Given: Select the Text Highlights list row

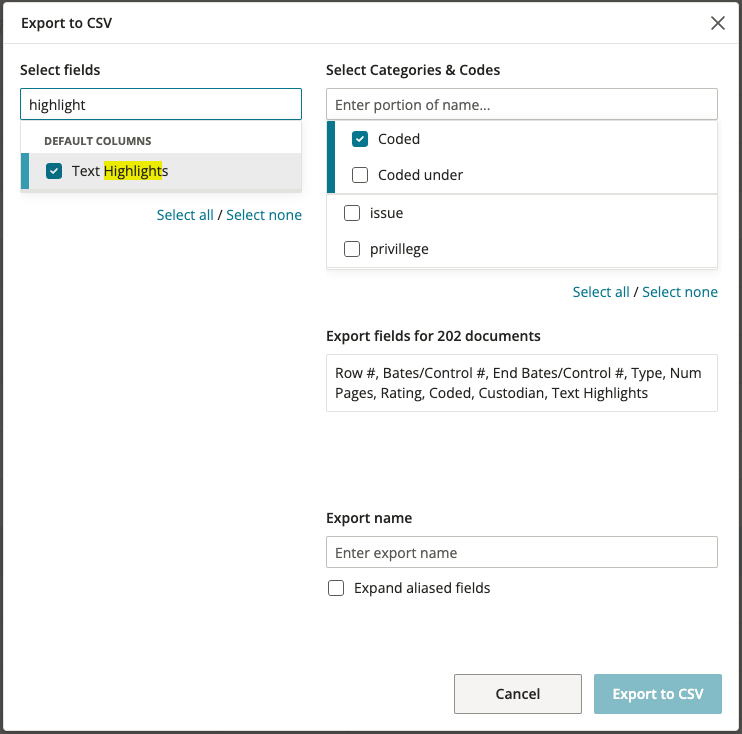Looking at the screenshot, I should (161, 171).
